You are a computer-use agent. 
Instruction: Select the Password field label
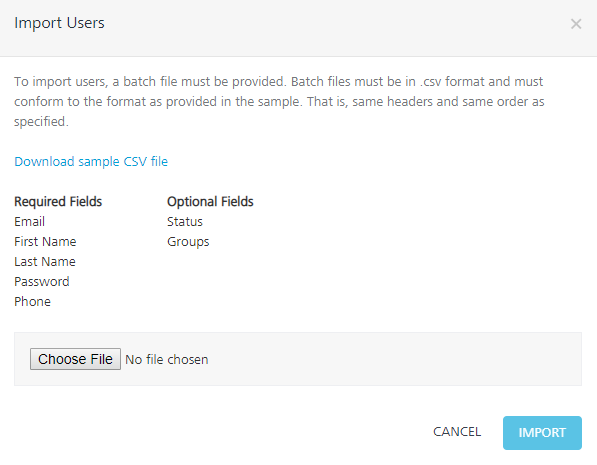(42, 281)
